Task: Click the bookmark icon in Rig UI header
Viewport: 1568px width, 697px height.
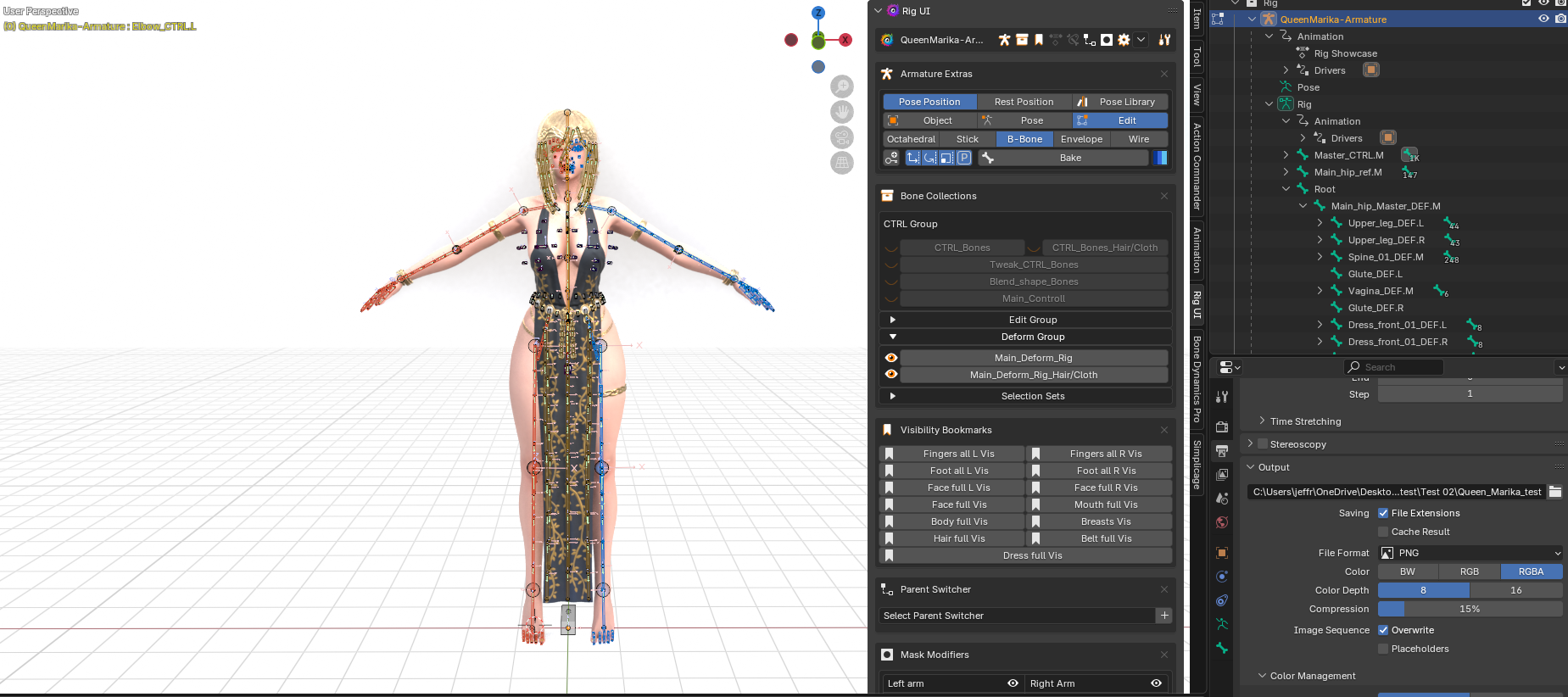Action: [x=1039, y=40]
